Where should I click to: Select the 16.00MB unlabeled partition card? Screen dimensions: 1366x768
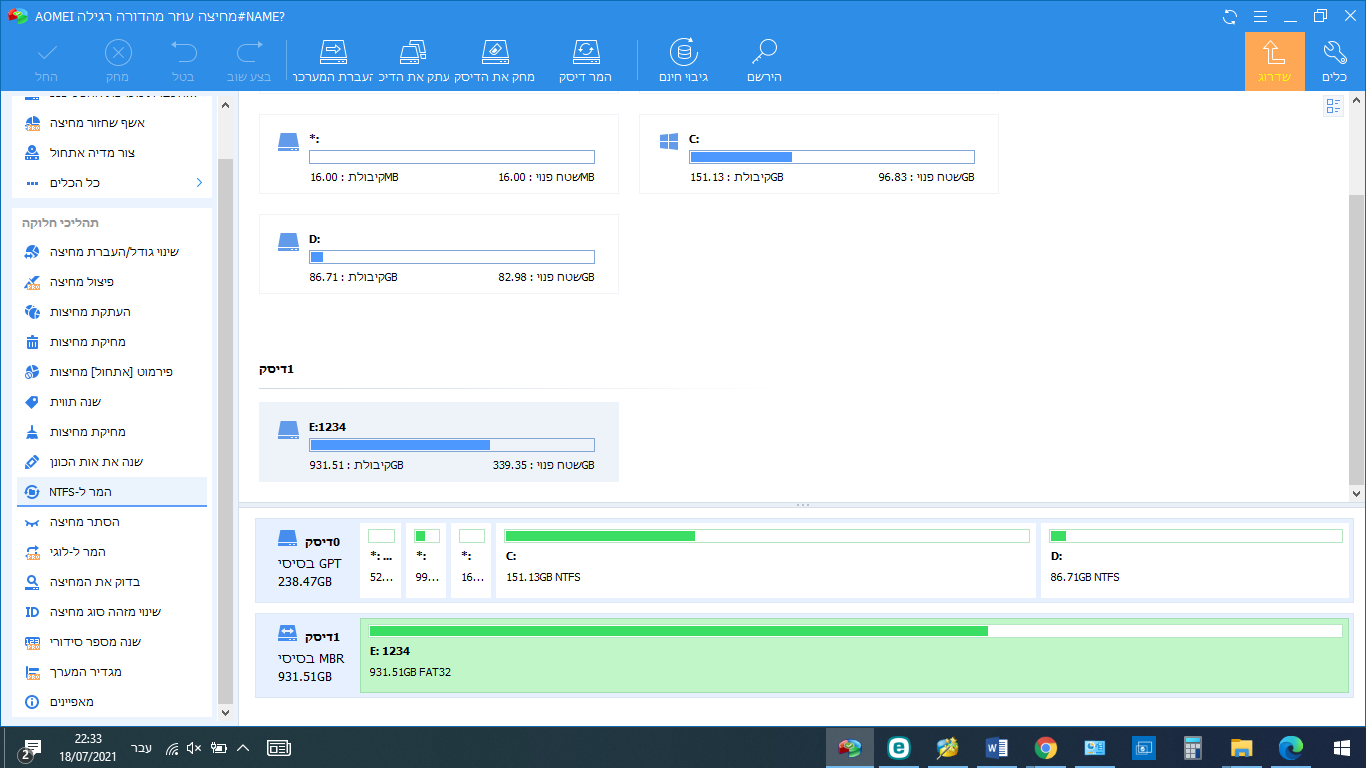click(439, 154)
